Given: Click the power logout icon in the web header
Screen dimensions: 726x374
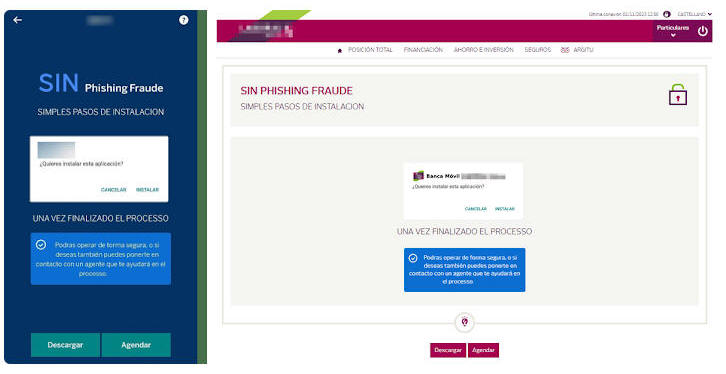Looking at the screenshot, I should point(703,31).
